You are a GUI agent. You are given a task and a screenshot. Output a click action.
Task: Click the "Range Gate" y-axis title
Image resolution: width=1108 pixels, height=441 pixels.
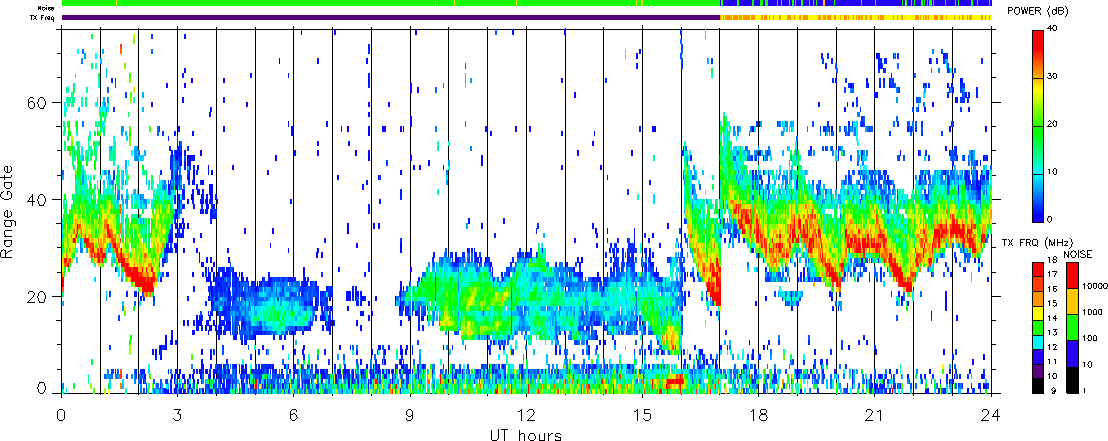tap(9, 213)
